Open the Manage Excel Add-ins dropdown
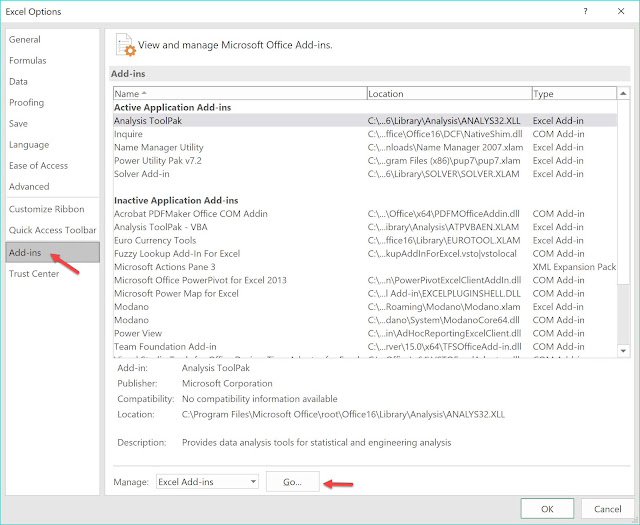The width and height of the screenshot is (640, 525). [207, 482]
